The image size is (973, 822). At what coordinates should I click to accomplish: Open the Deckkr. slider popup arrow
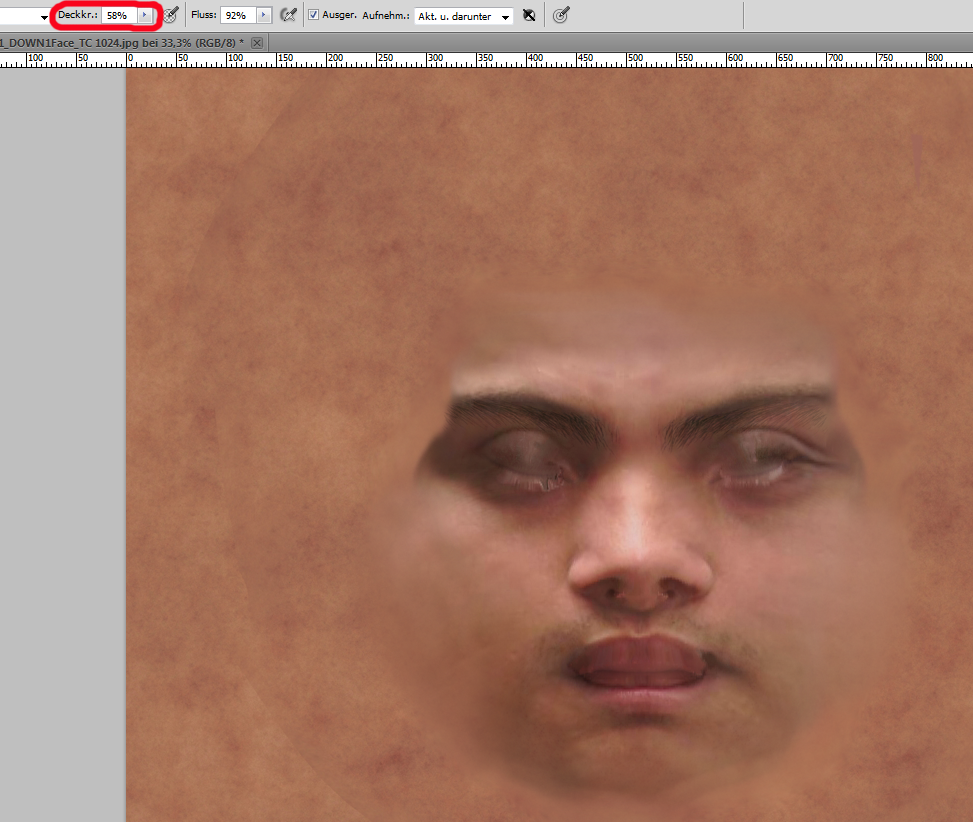point(145,15)
